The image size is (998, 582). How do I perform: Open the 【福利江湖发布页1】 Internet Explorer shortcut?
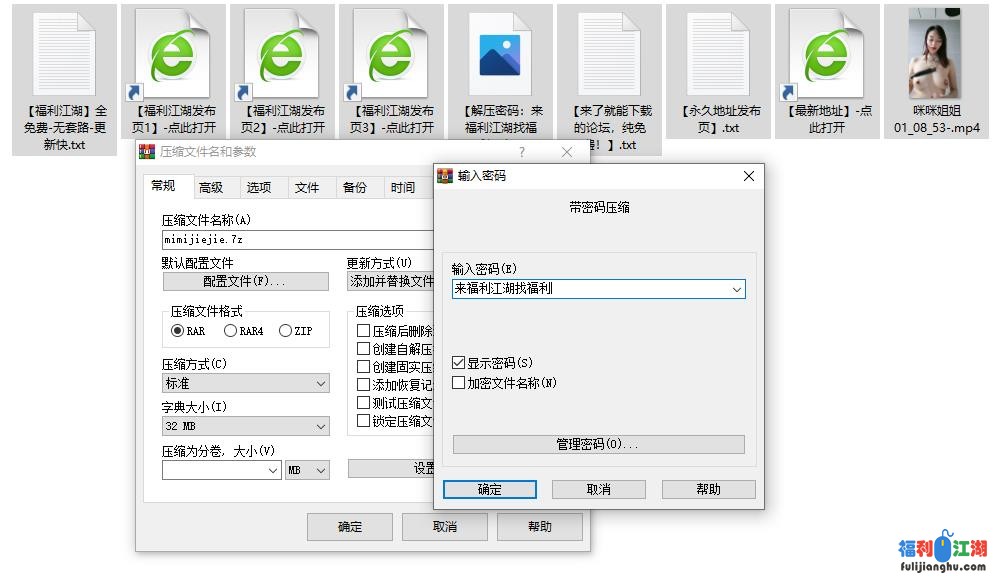[x=173, y=55]
